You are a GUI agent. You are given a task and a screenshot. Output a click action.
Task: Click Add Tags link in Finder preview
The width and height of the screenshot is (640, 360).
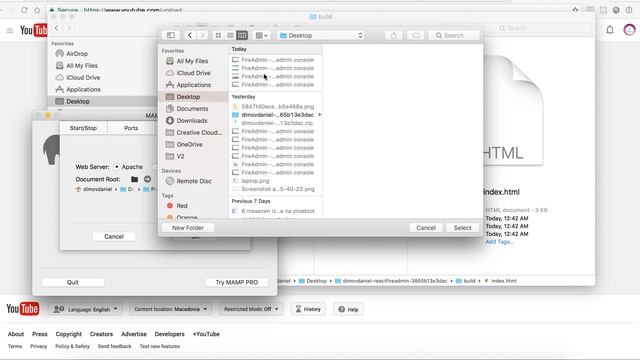coord(499,242)
